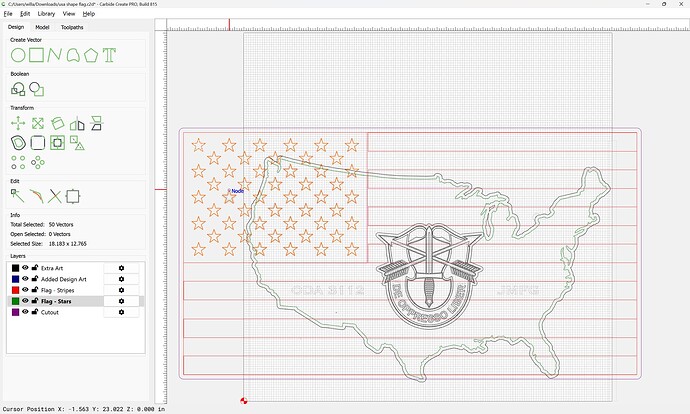The image size is (690, 414).
Task: Open the Circular Array tool
Action: [x=38, y=162]
